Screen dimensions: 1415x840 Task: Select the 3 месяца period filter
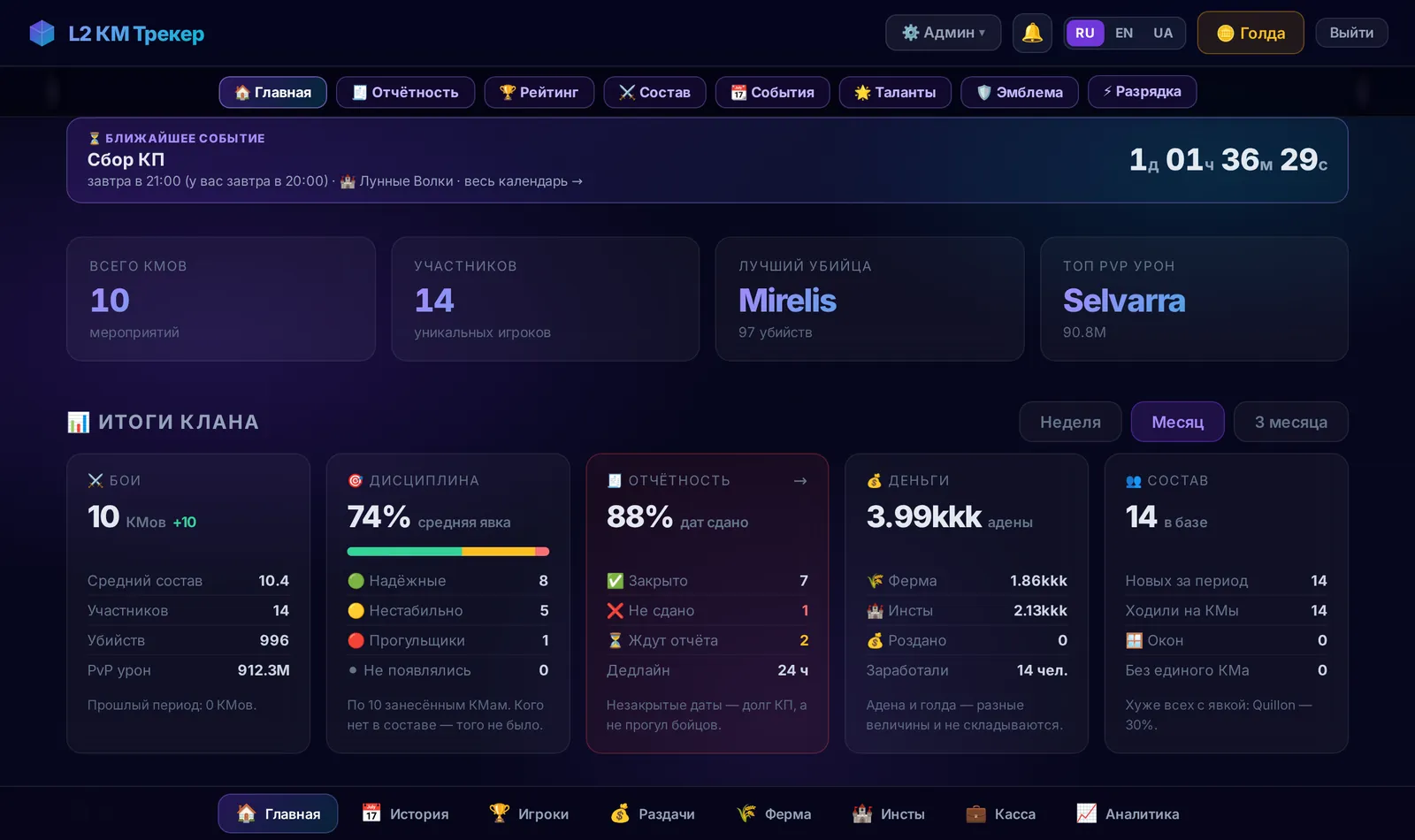coord(1290,422)
